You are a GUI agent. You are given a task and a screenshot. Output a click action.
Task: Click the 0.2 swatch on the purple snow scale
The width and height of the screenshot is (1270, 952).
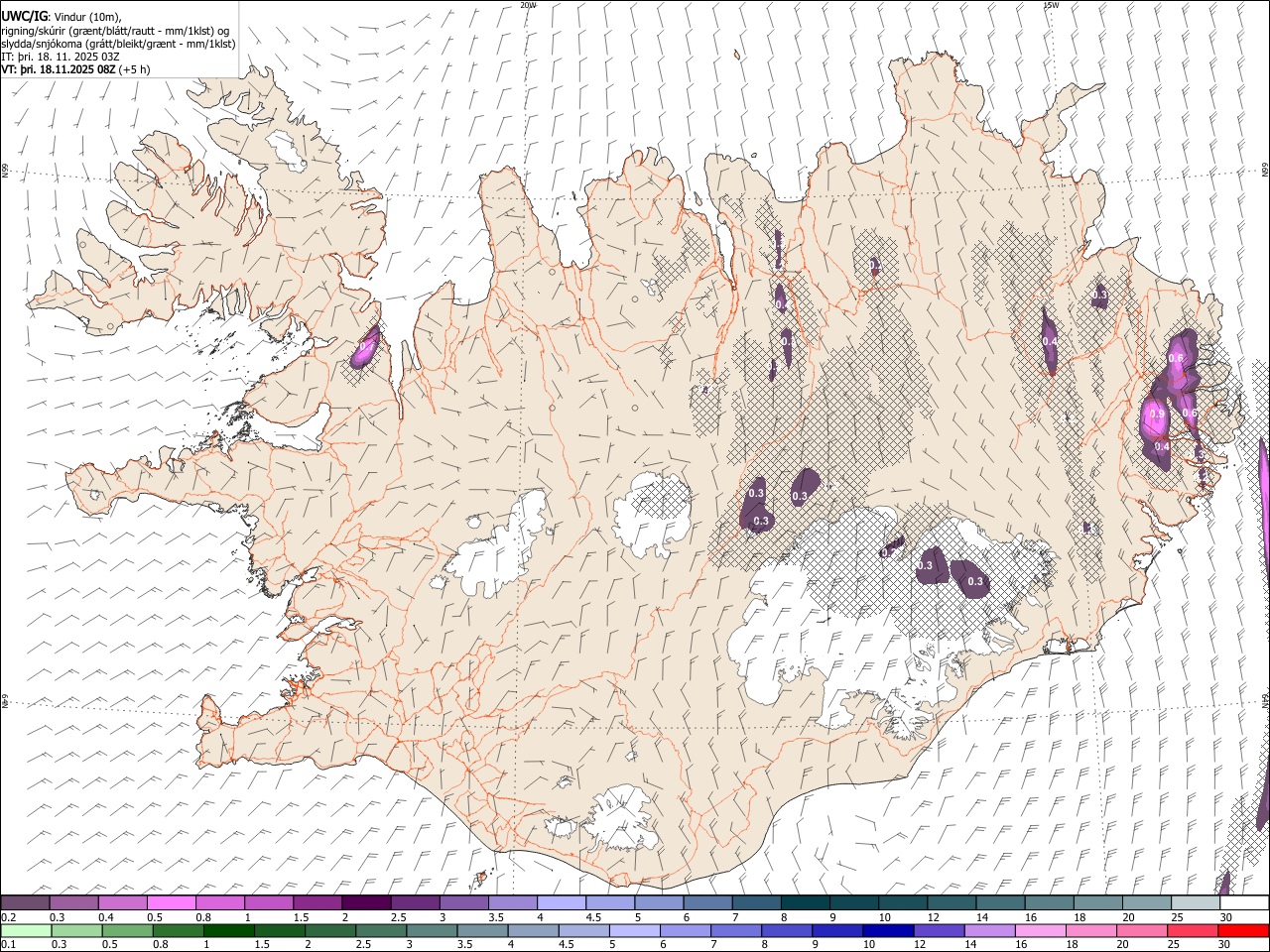pos(25,902)
